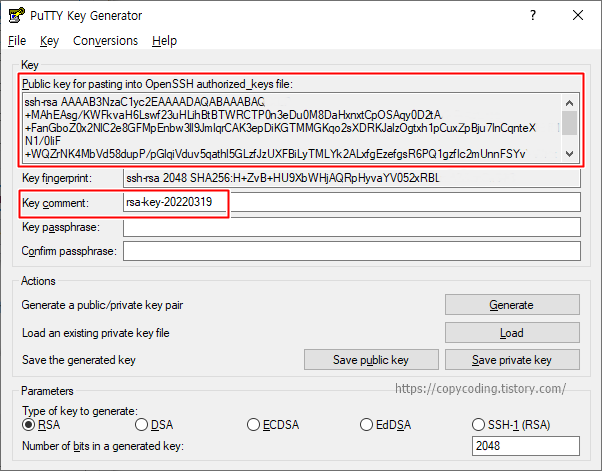Click the public key scrollbar up arrow
The image size is (602, 471).
pos(570,103)
